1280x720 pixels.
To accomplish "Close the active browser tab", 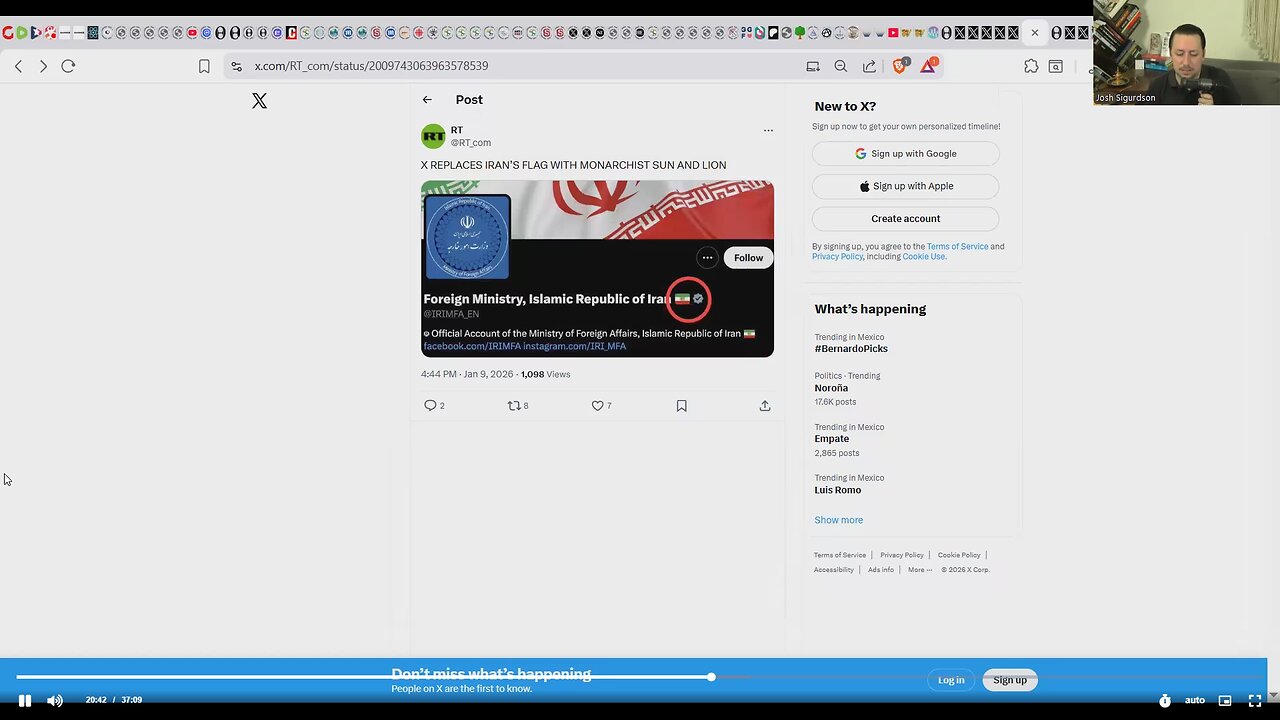I will pos(1035,33).
